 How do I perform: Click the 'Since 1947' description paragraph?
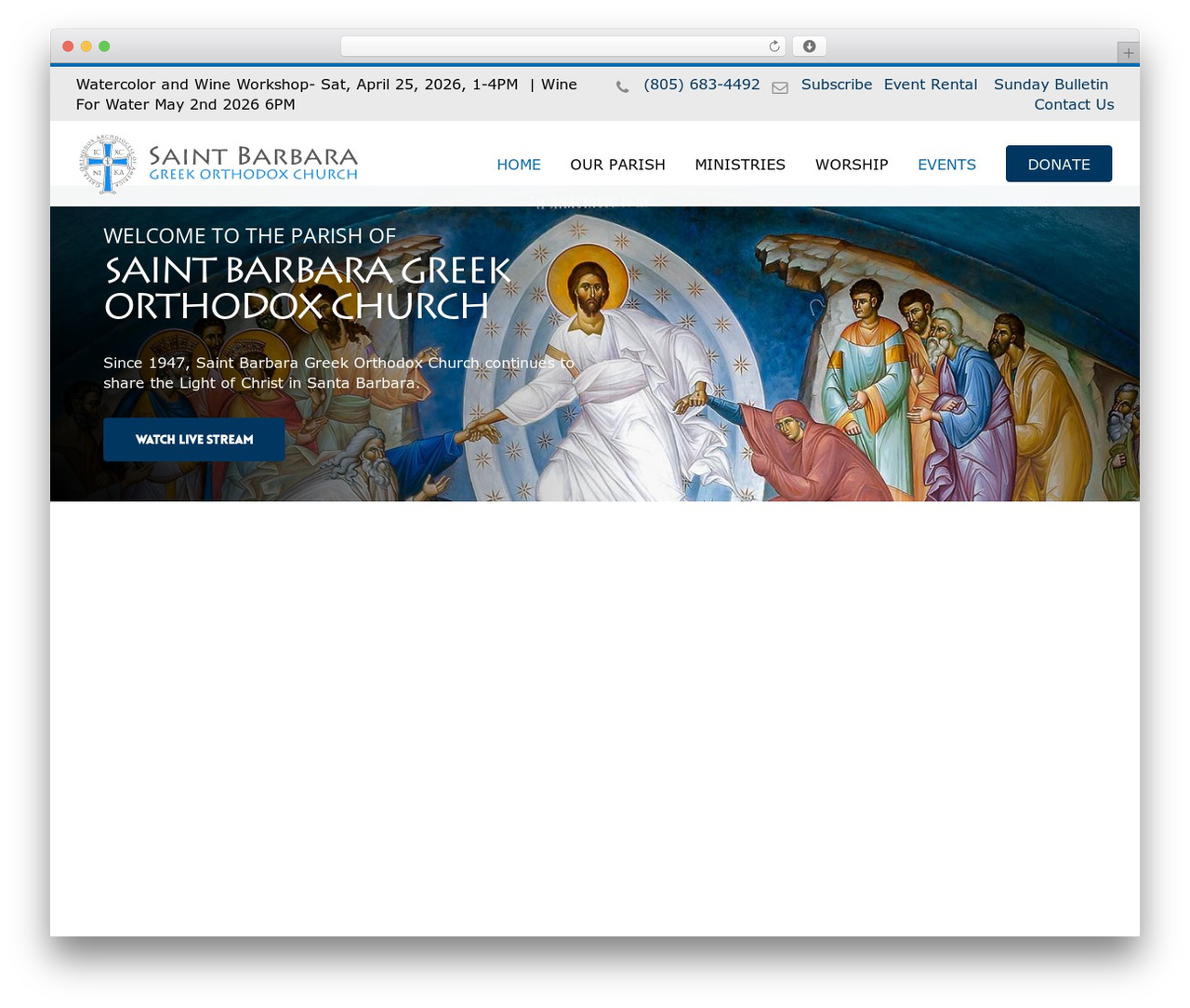(x=338, y=373)
